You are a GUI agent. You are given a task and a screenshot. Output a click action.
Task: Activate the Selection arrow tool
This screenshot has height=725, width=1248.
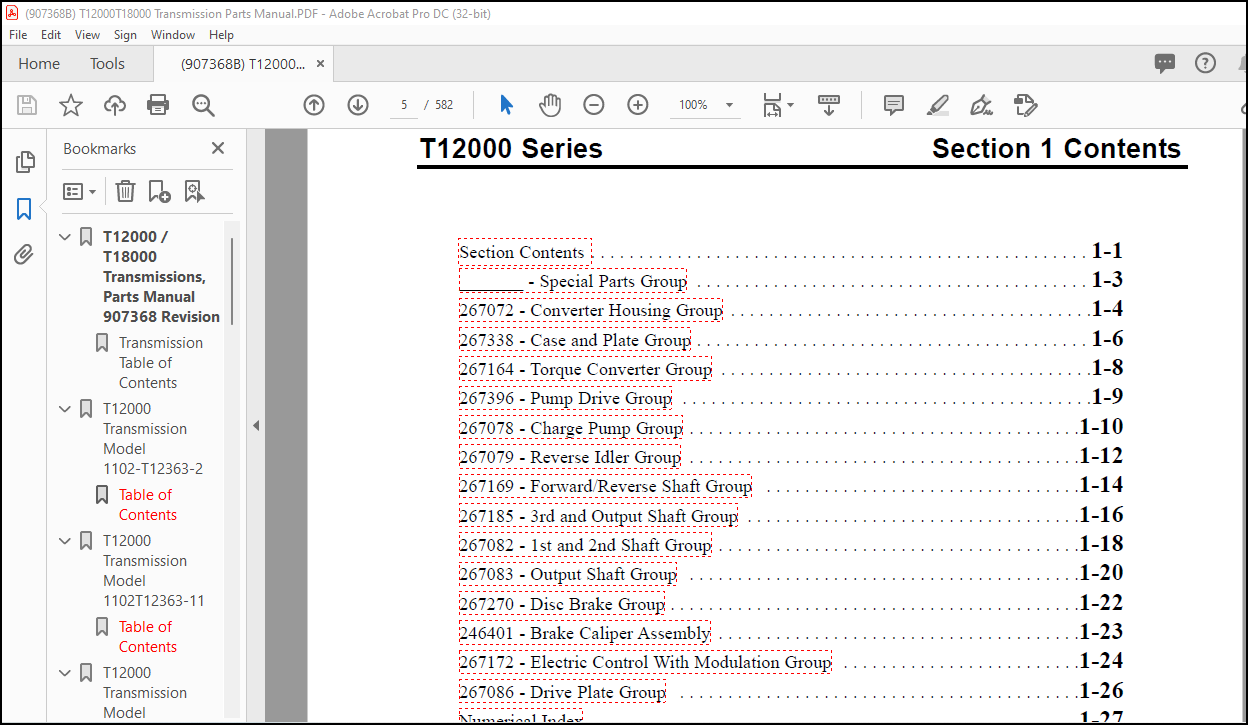(x=506, y=105)
